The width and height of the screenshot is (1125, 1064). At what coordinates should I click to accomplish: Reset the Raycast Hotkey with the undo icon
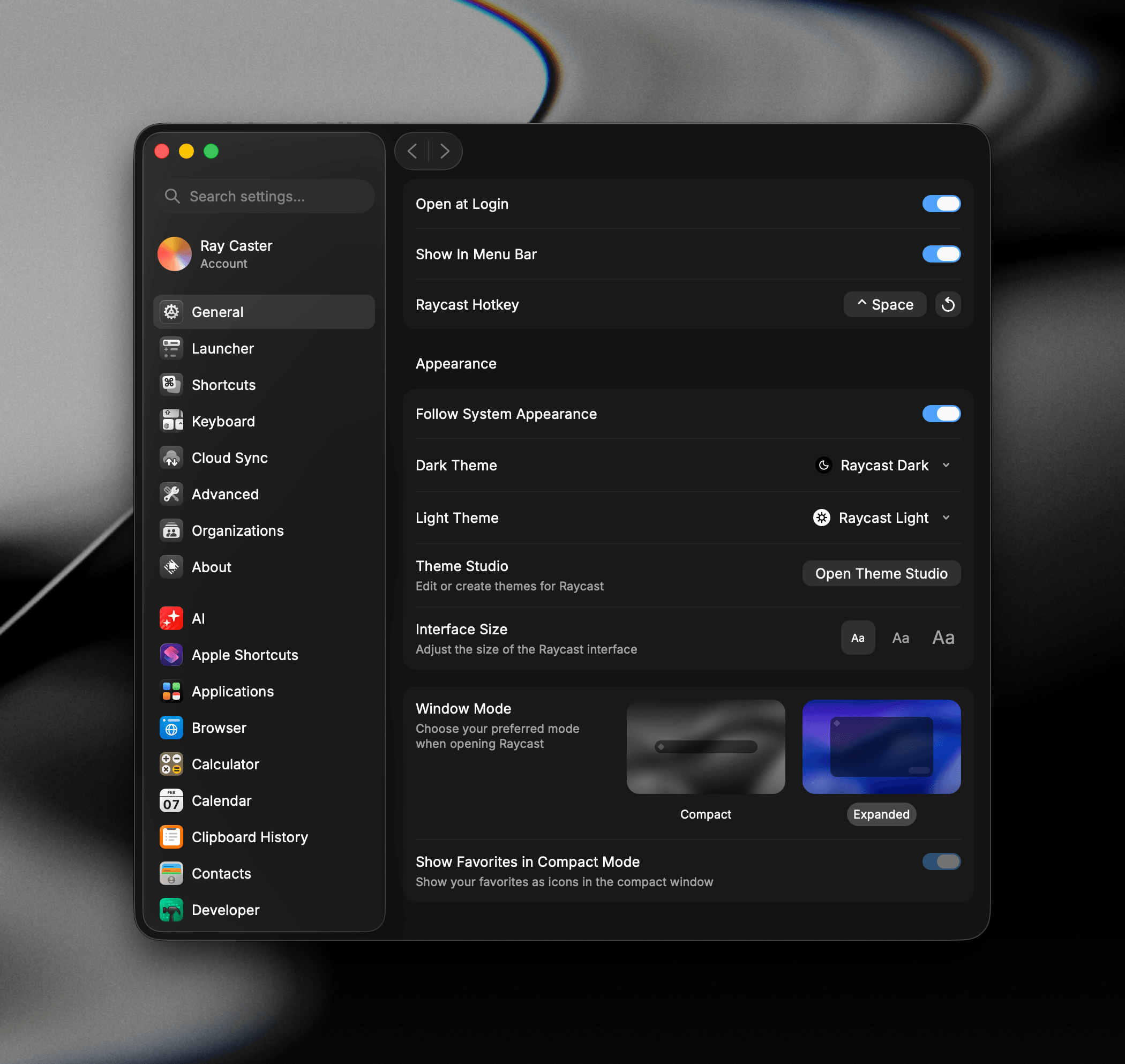coord(948,304)
